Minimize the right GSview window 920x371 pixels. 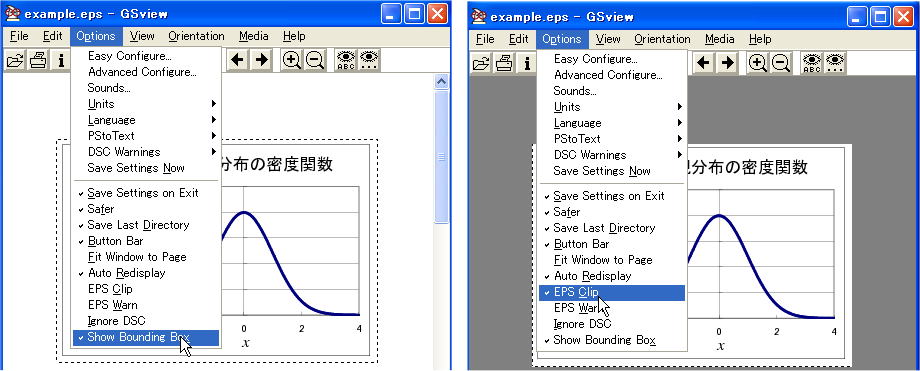[857, 16]
